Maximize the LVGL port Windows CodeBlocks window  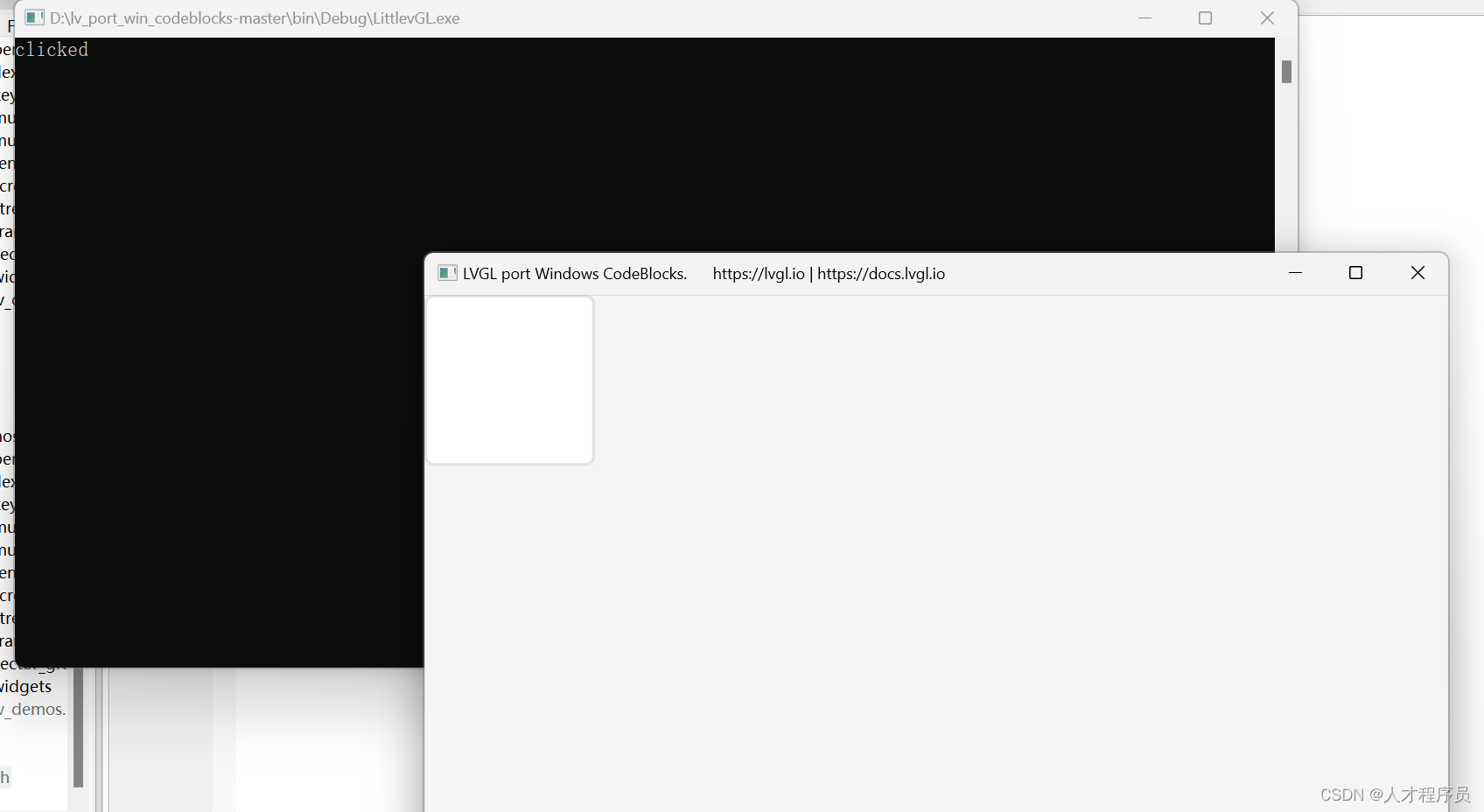1355,273
